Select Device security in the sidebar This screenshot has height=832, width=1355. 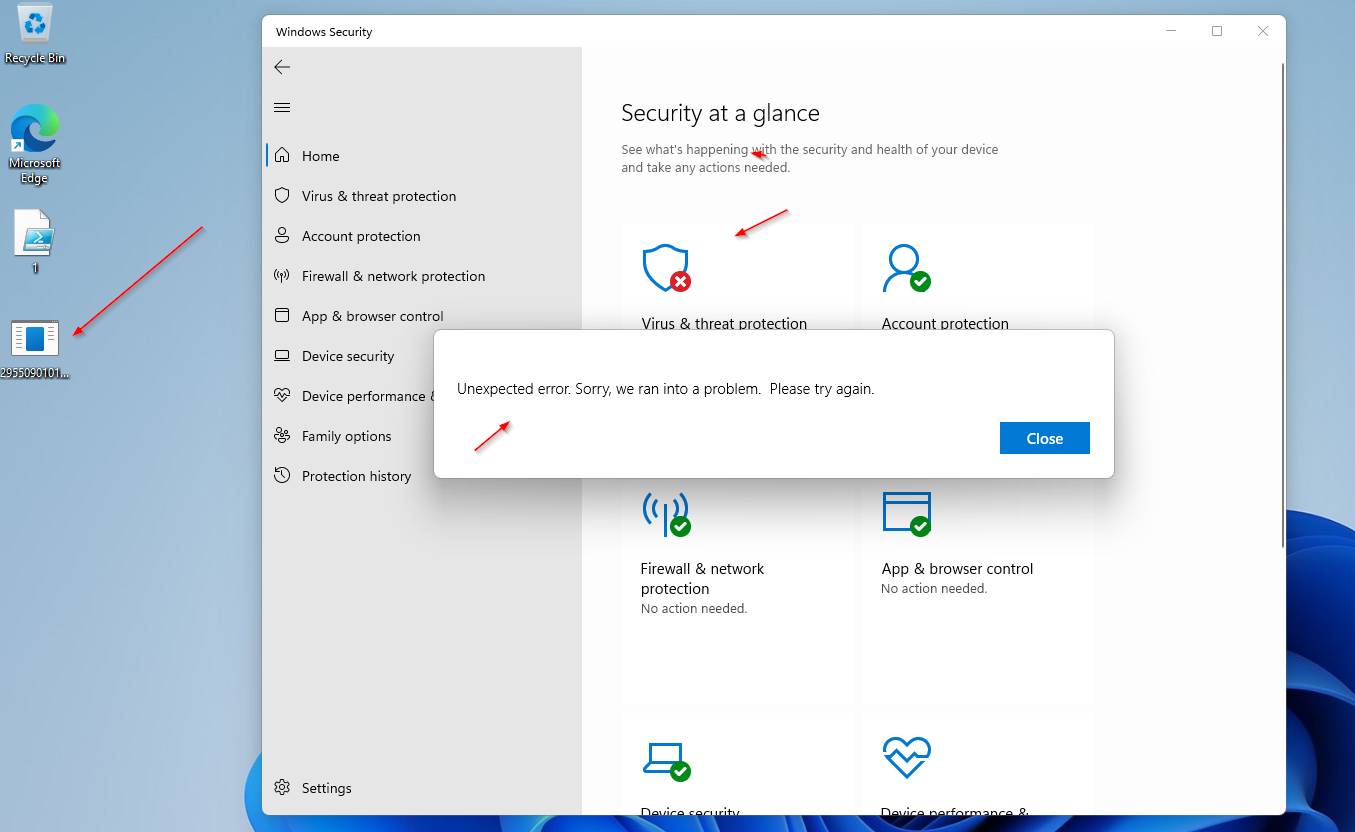347,356
